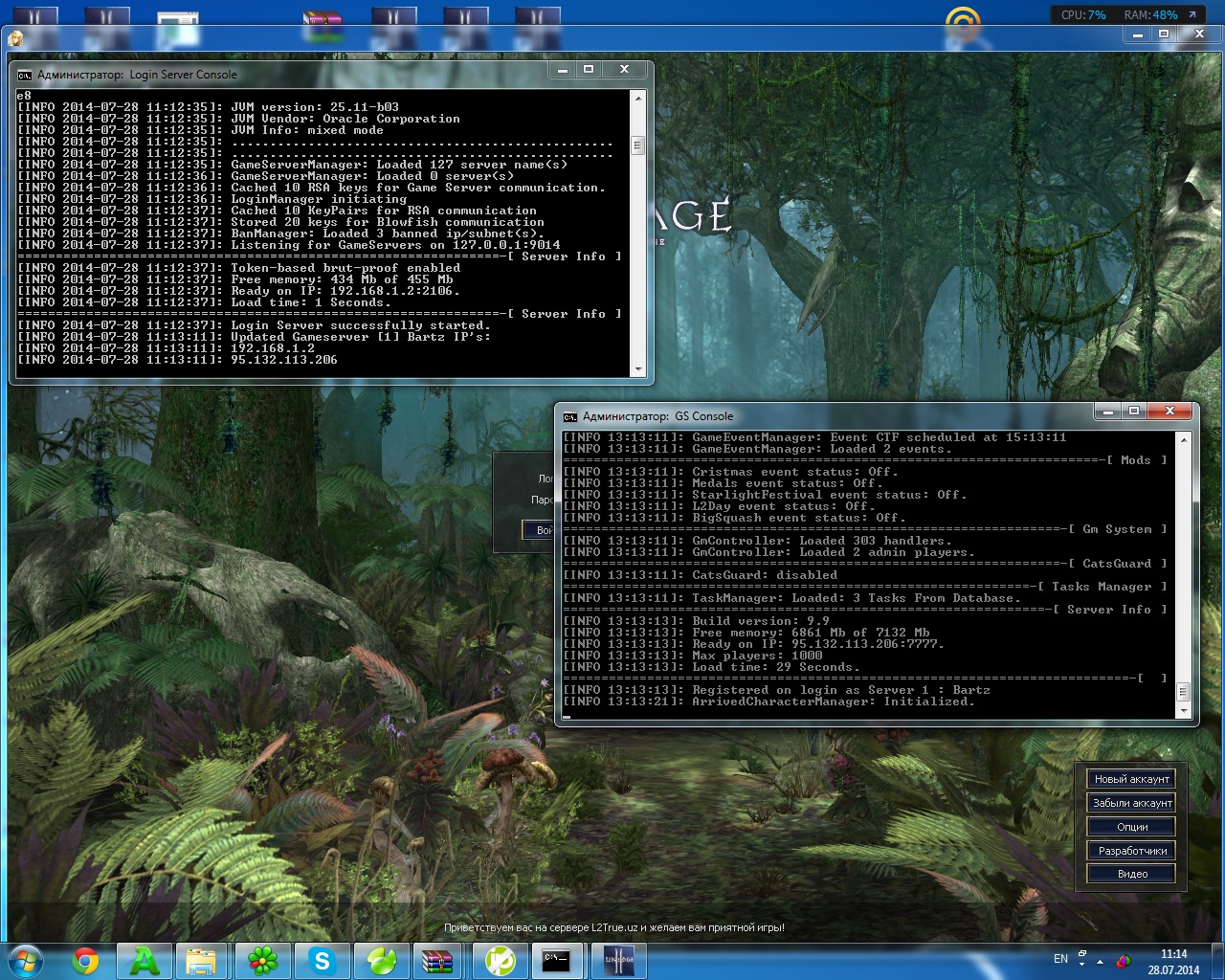Image resolution: width=1225 pixels, height=980 pixels.
Task: Open GS Console window system menu icon
Action: (x=570, y=416)
